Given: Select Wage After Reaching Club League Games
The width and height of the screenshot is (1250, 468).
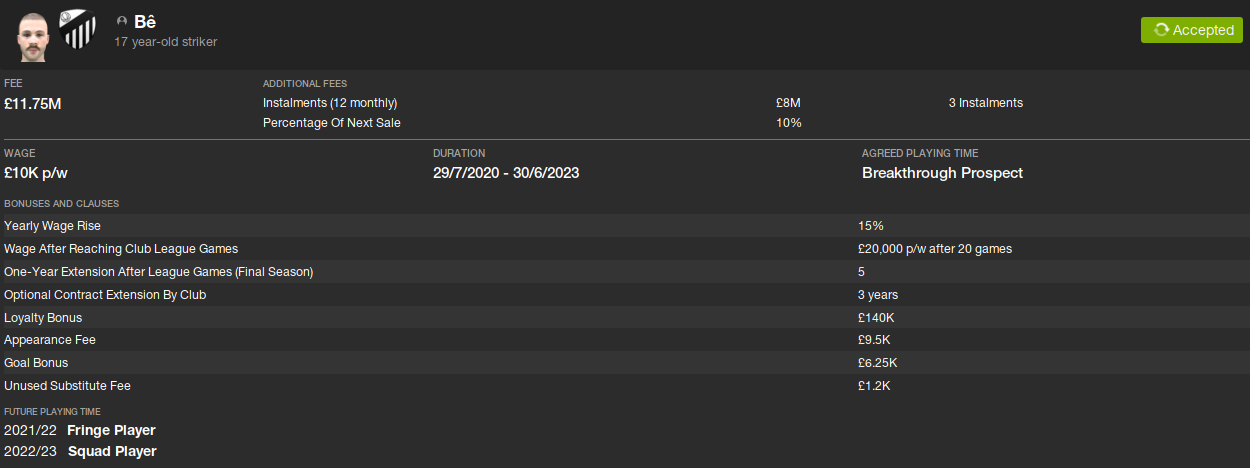Looking at the screenshot, I should pyautogui.click(x=121, y=249).
